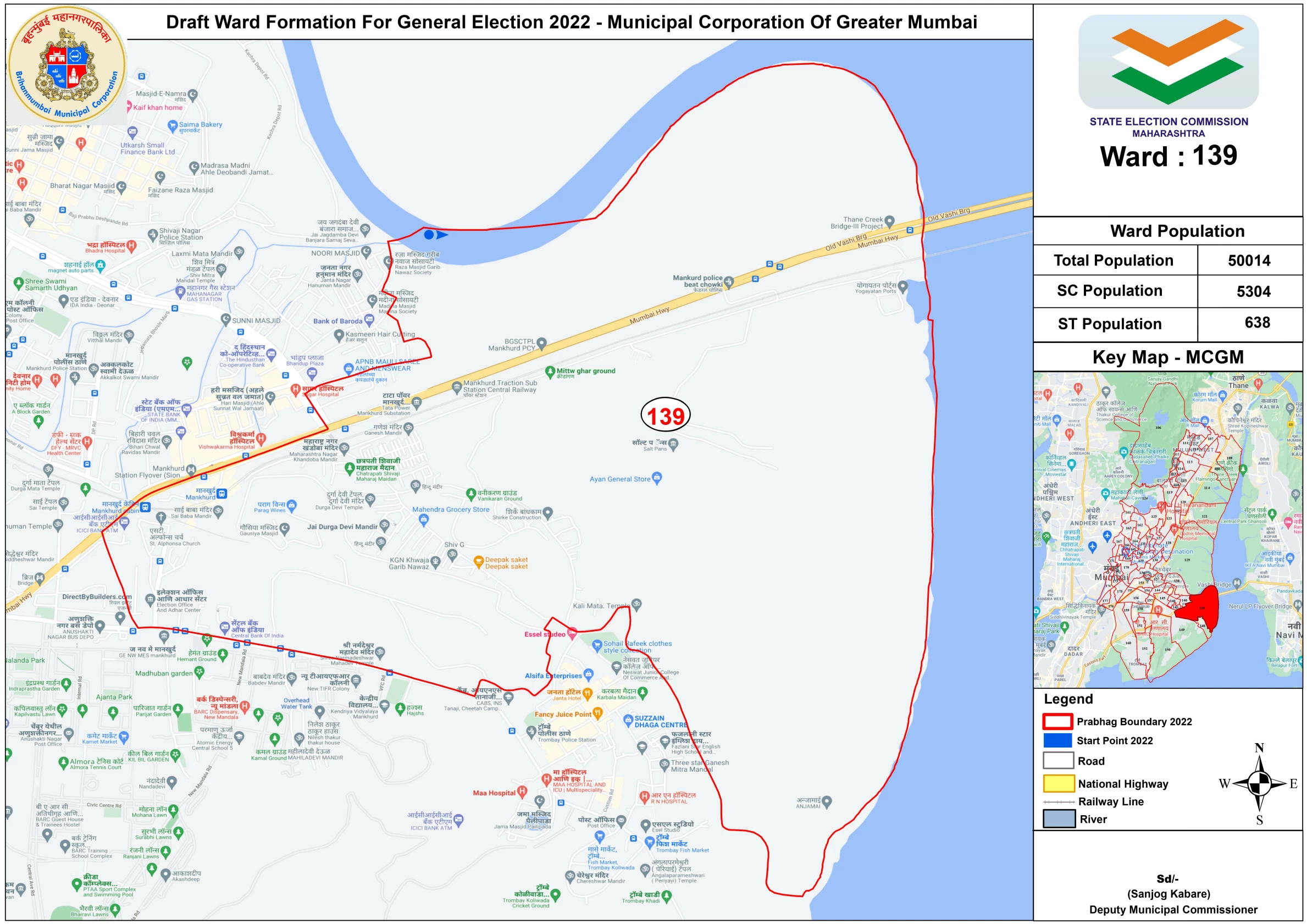Image resolution: width=1307 pixels, height=924 pixels.
Task: Click the State Election Commission logo
Action: [1168, 62]
